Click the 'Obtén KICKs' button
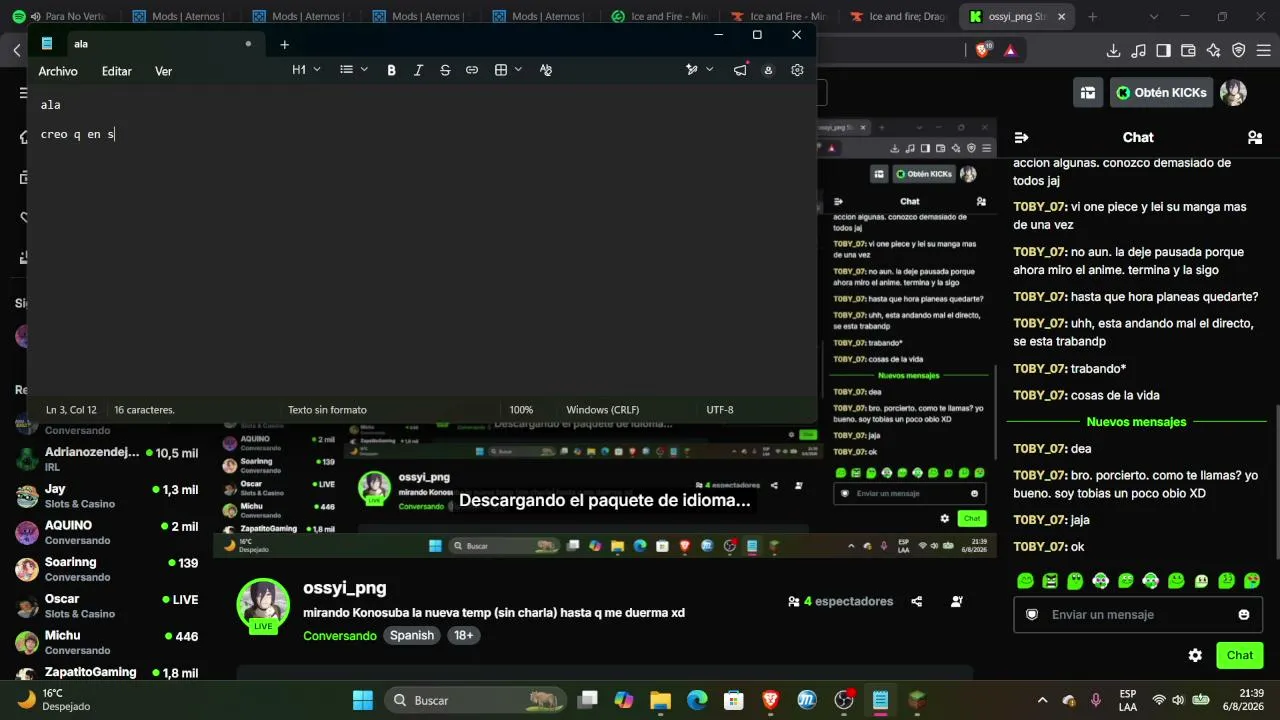 pos(1161,92)
